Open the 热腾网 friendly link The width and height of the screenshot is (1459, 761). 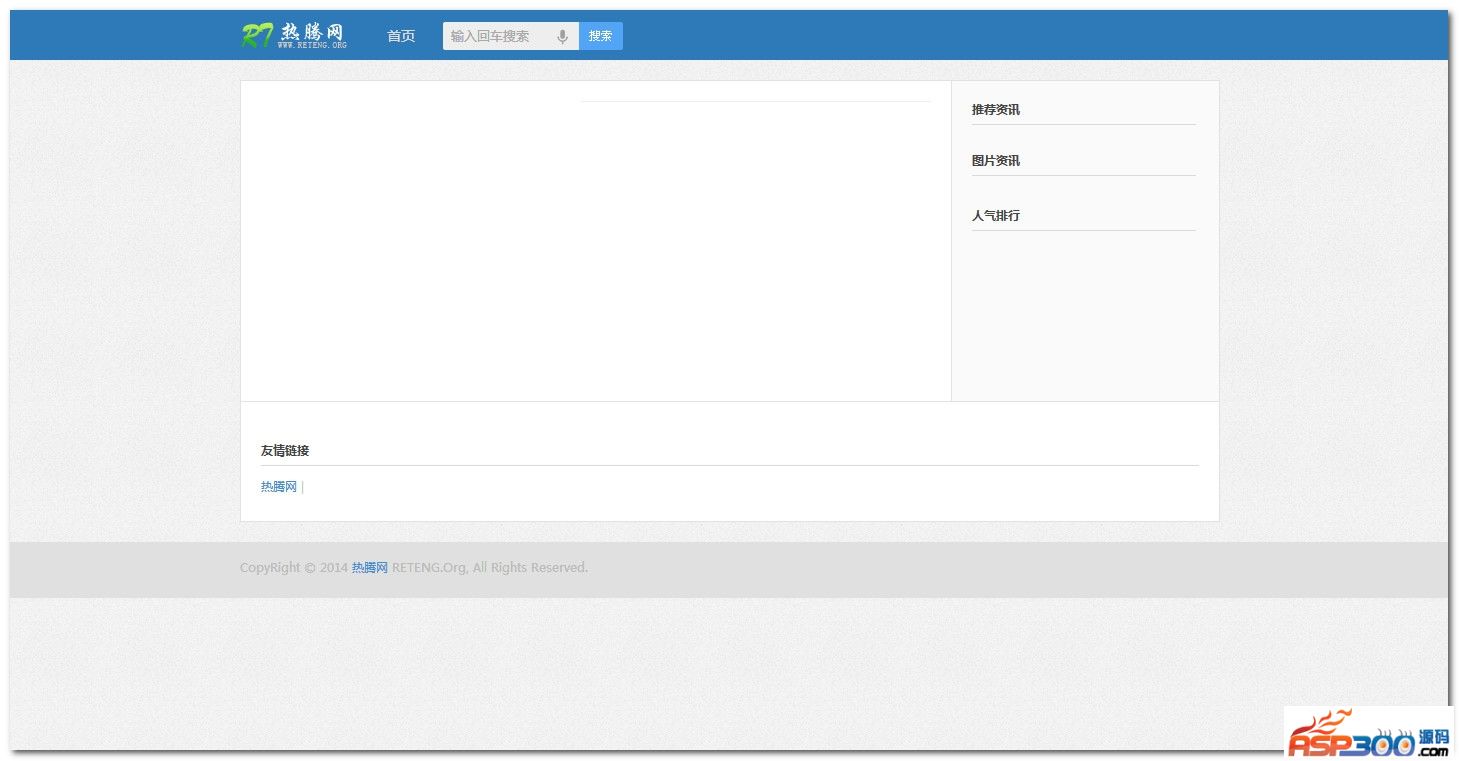click(x=279, y=487)
